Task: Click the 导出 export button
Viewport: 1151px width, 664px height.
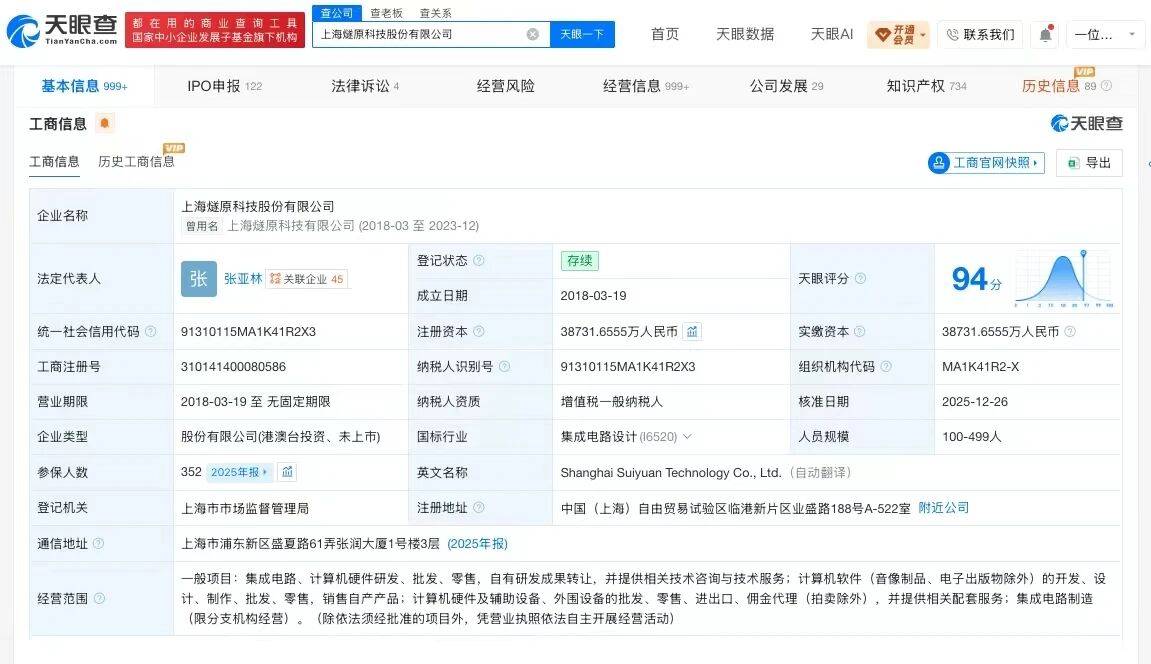Action: [x=1089, y=163]
